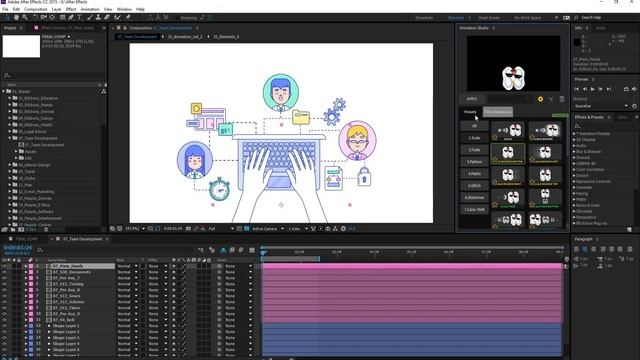Favorite the first preset using its star
640x360 pixels.
click(x=495, y=138)
